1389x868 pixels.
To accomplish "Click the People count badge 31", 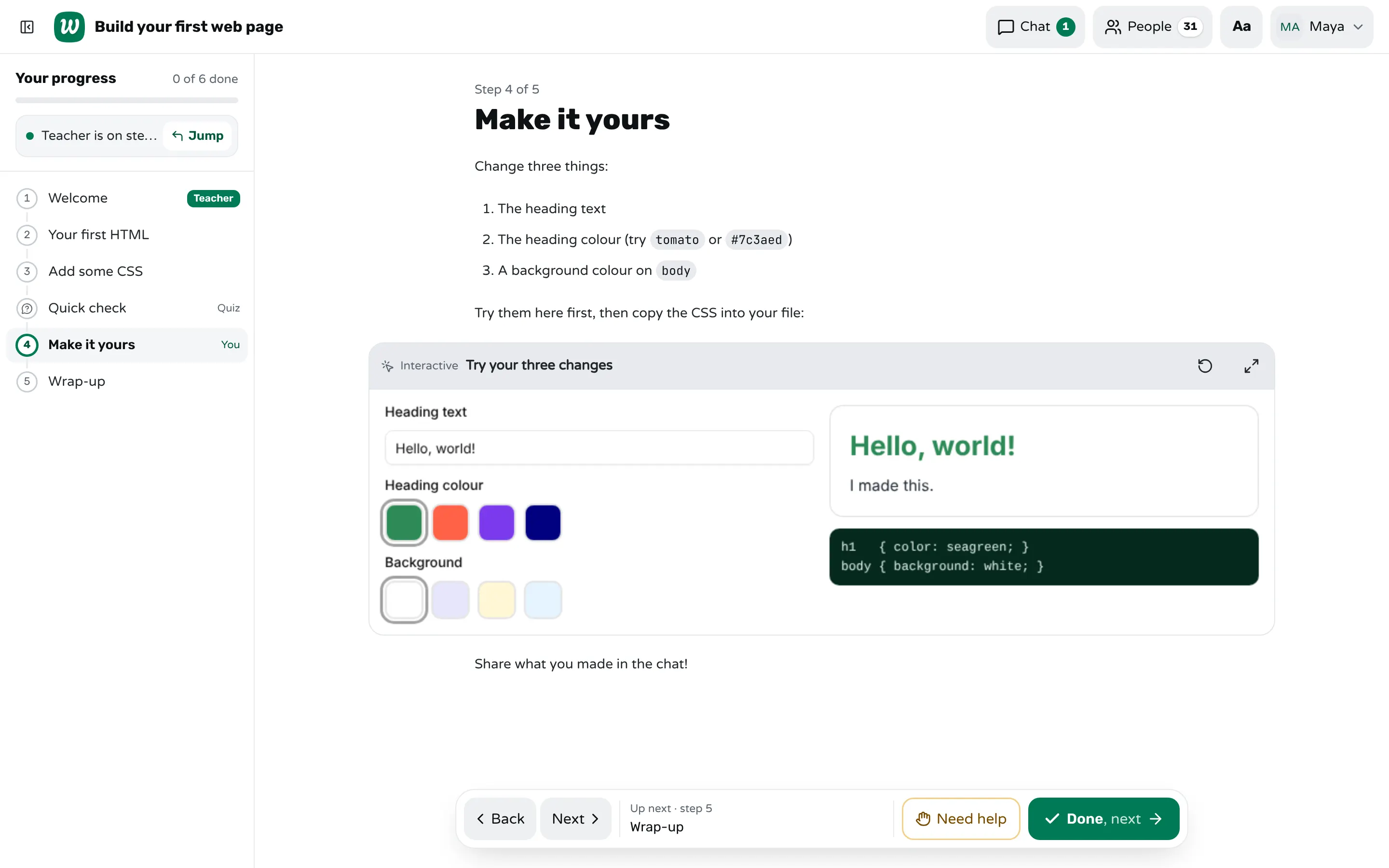I will (x=1190, y=27).
